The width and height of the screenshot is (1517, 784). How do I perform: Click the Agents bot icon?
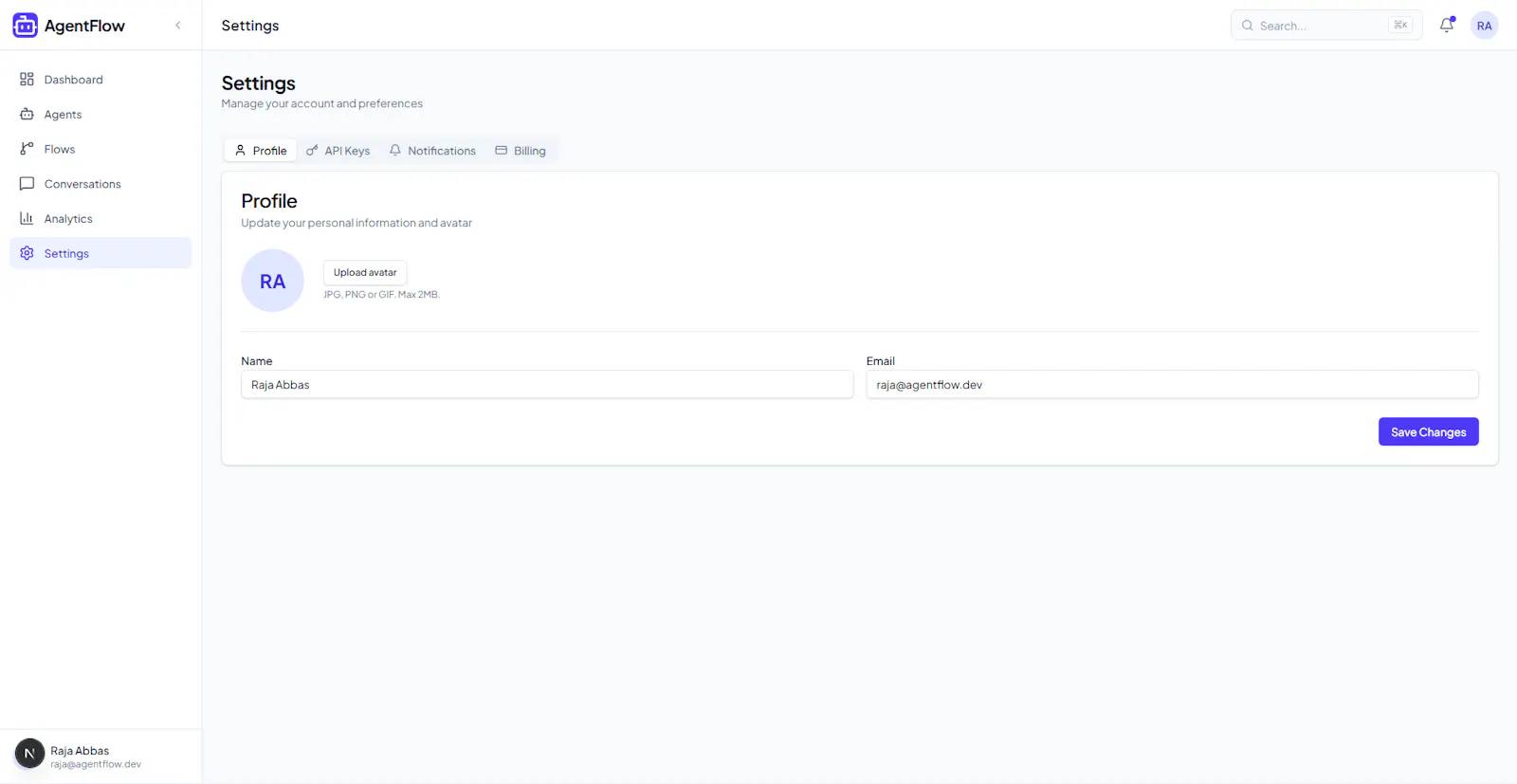[x=27, y=115]
